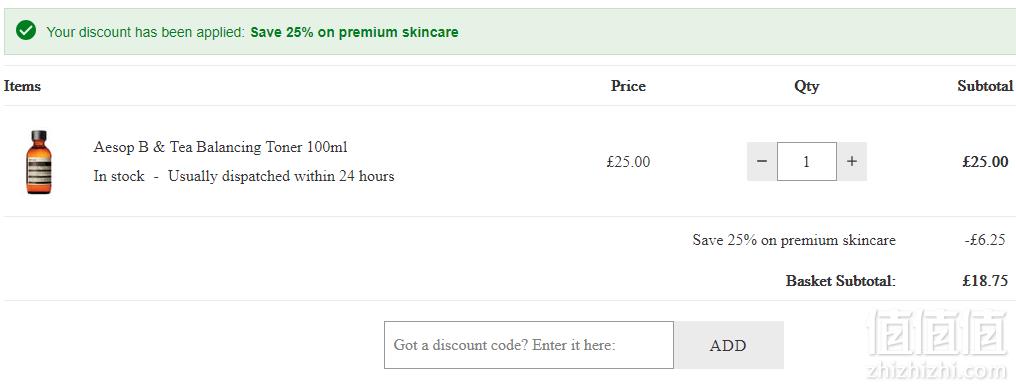Image resolution: width=1016 pixels, height=388 pixels.
Task: Click the ADD discount code button
Action: click(x=728, y=345)
